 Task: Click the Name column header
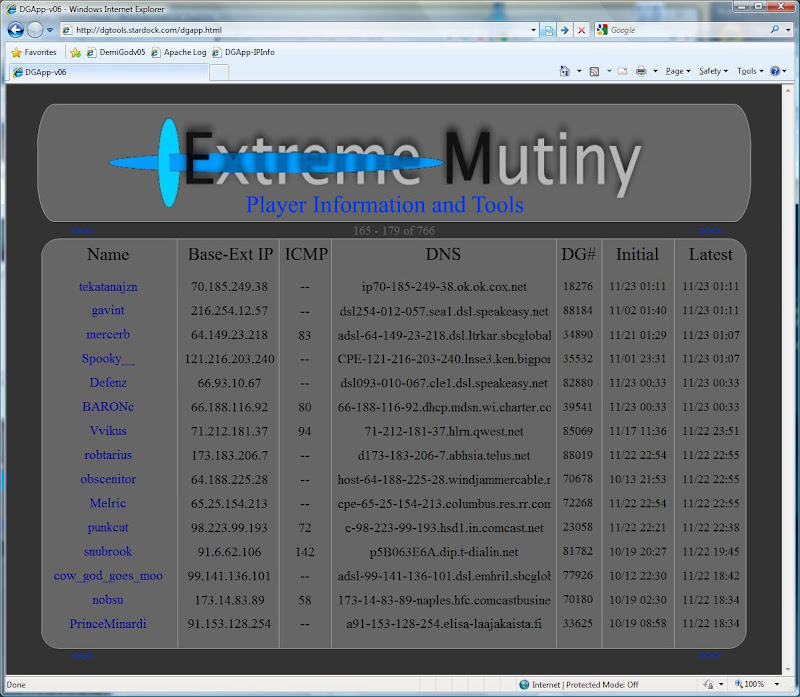click(108, 254)
